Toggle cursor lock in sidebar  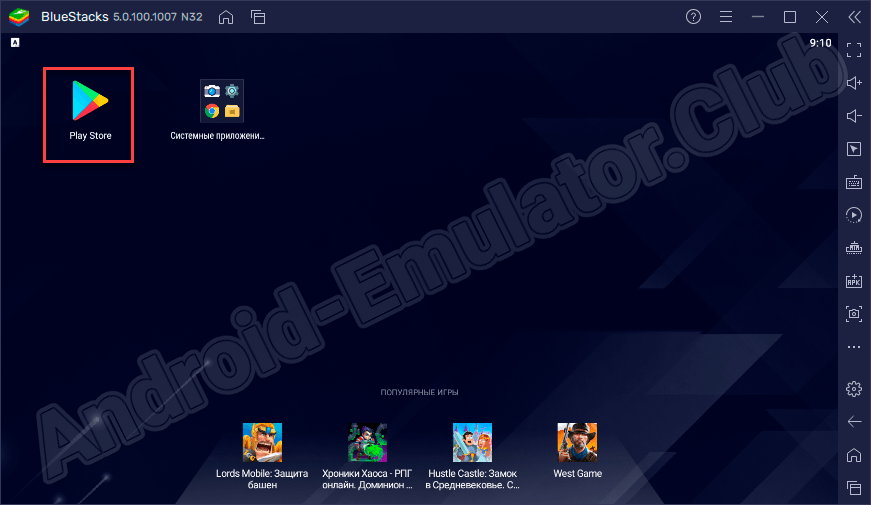[854, 149]
